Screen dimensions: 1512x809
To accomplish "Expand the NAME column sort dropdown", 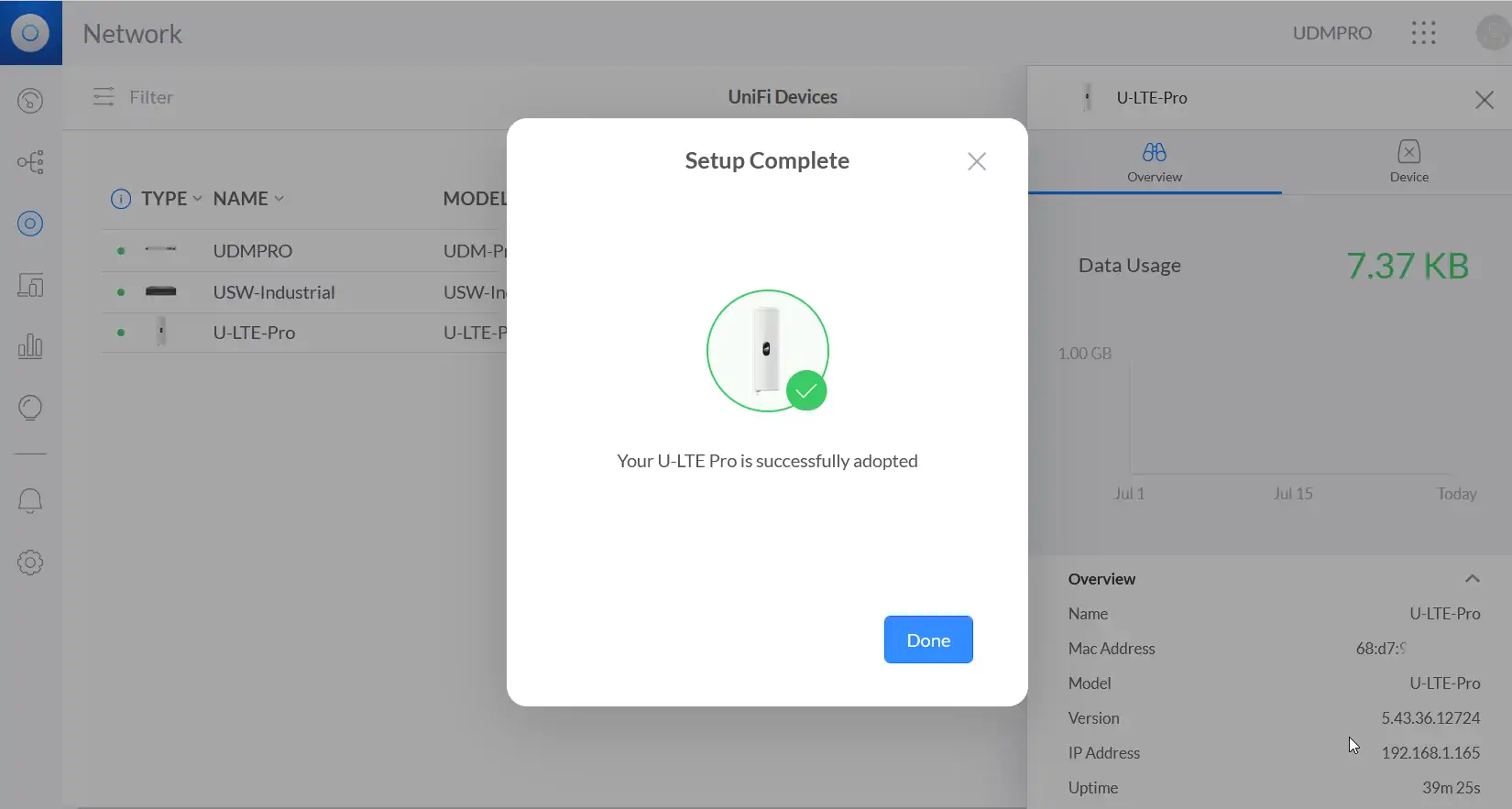I will 279,199.
